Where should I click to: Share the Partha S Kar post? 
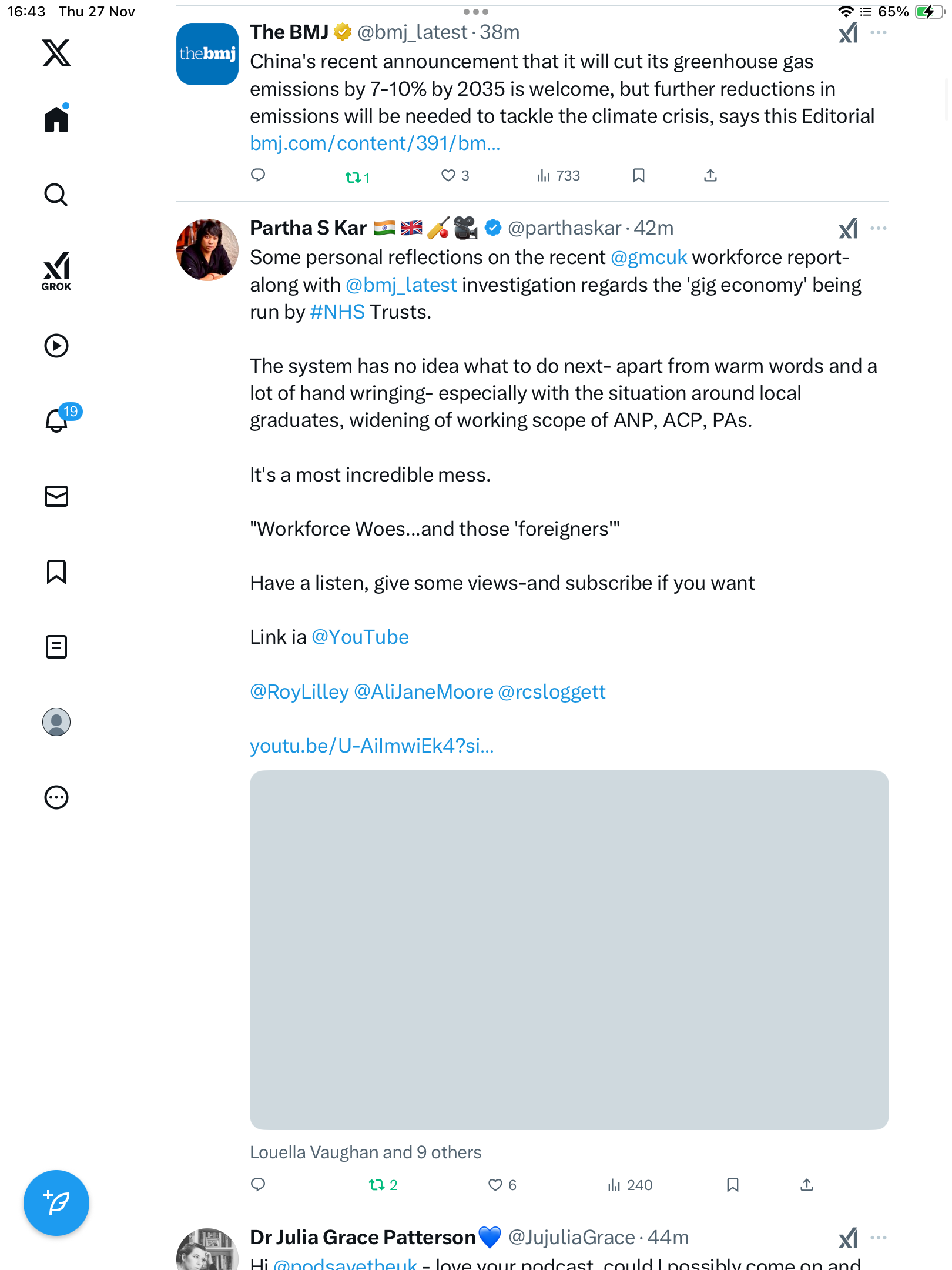pyautogui.click(x=807, y=1185)
